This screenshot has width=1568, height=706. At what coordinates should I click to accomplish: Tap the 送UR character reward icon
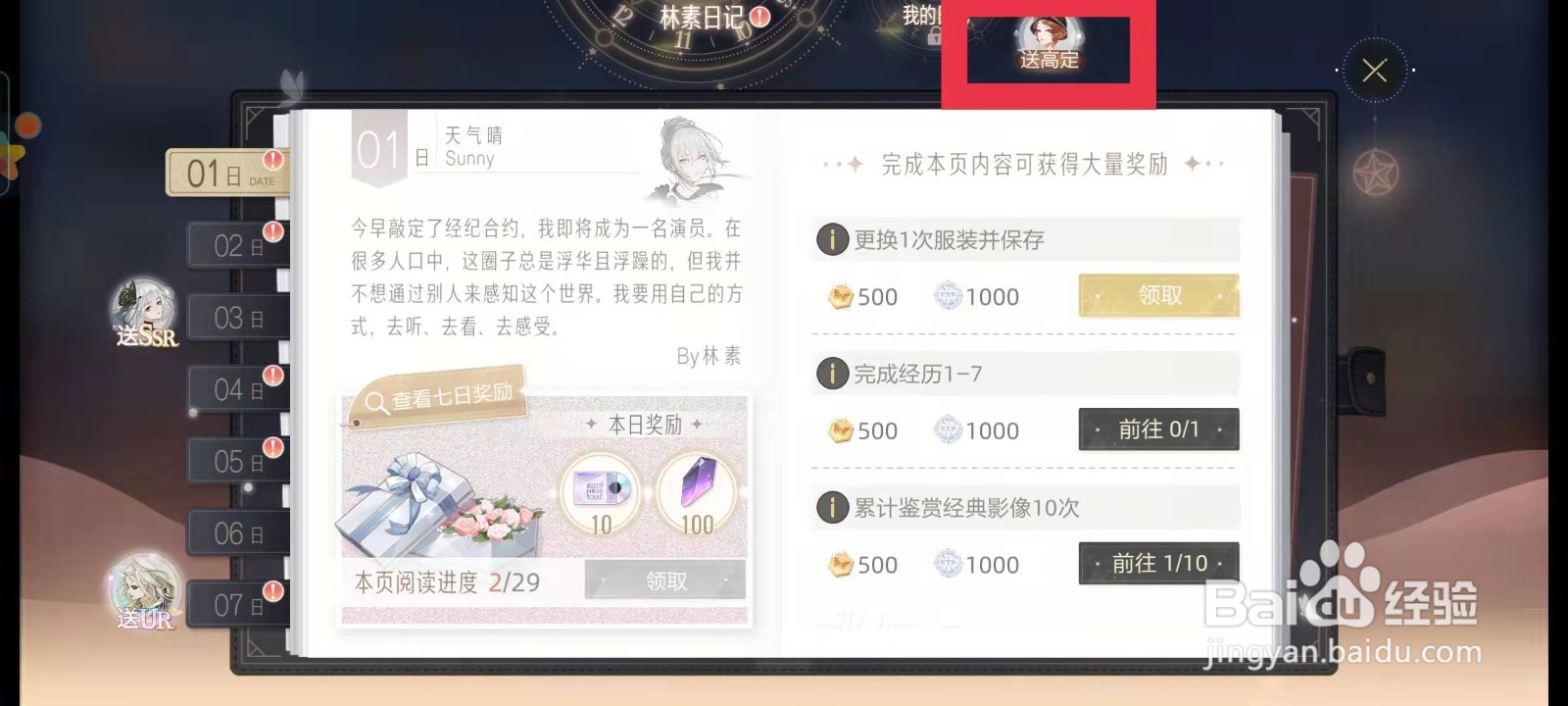[x=145, y=593]
